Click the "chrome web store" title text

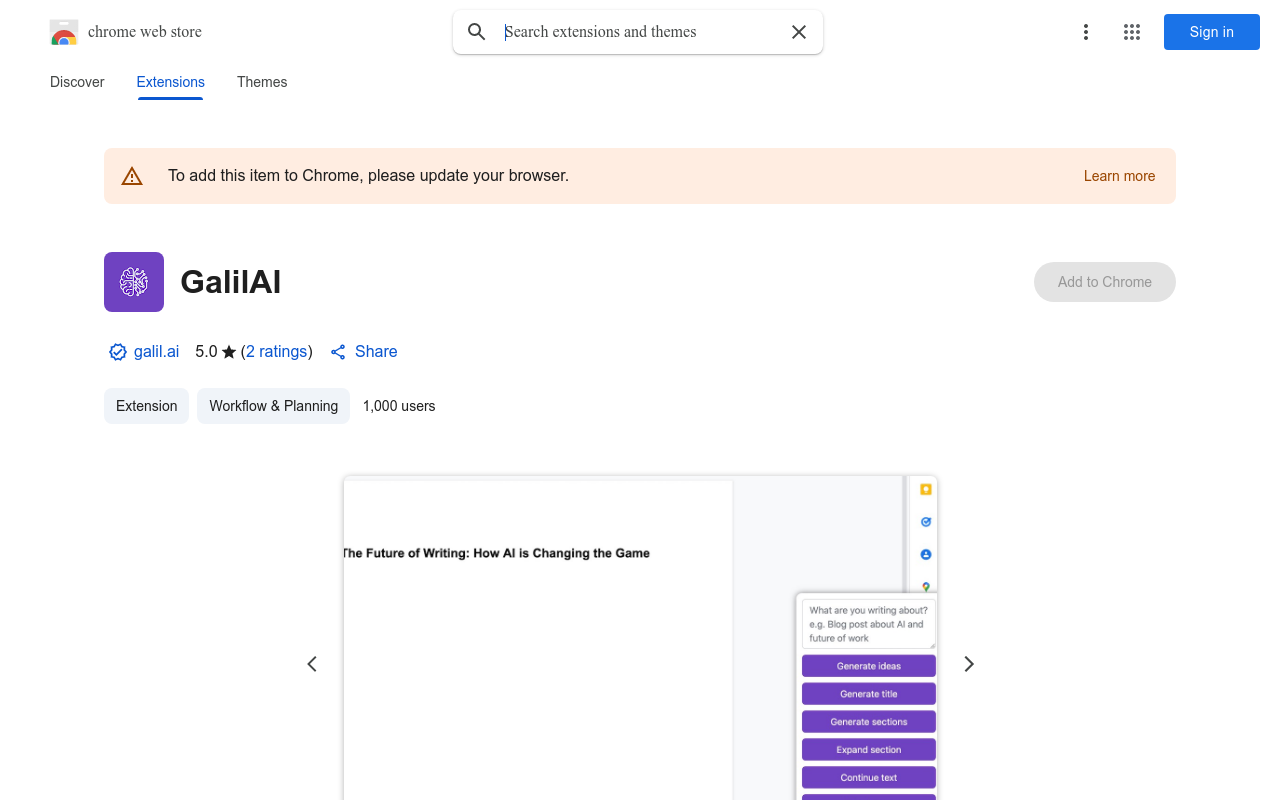(x=145, y=32)
